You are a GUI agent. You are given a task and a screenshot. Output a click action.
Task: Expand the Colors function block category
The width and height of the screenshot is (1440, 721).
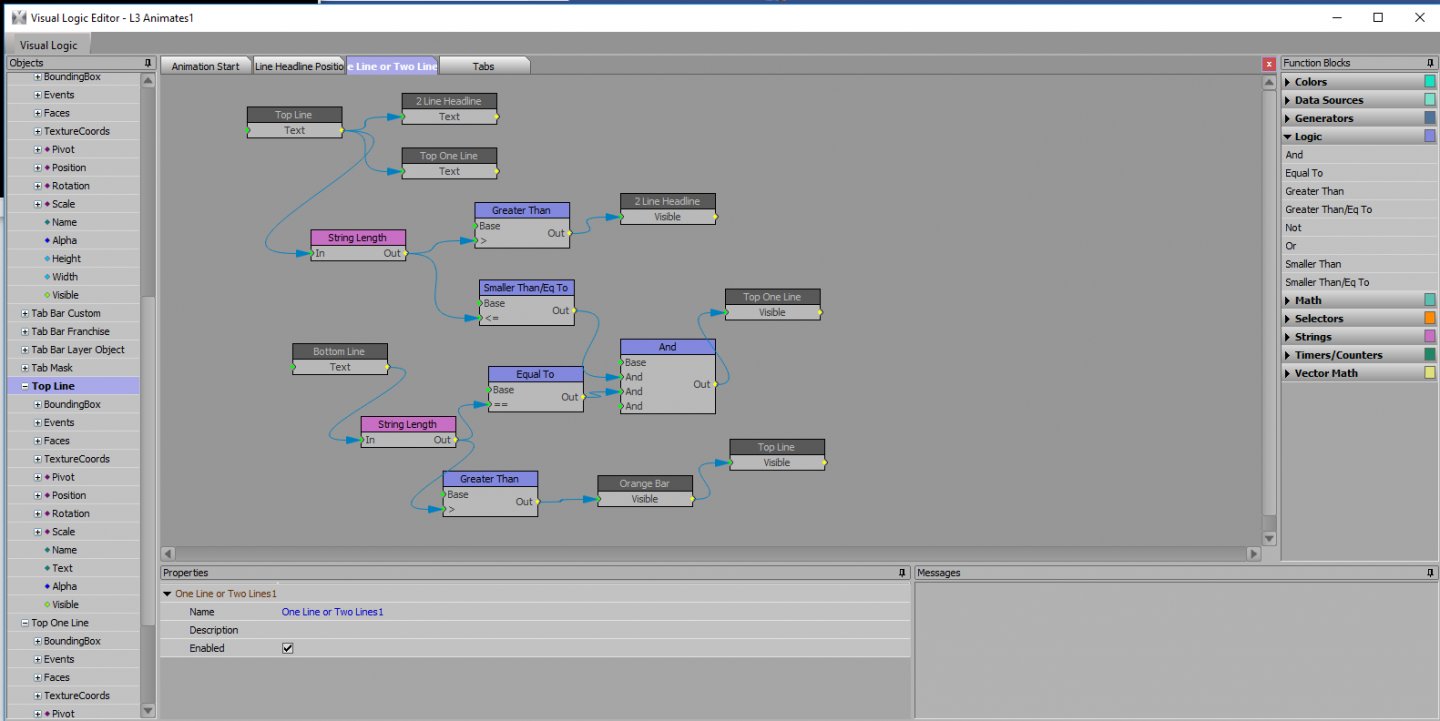[1288, 82]
